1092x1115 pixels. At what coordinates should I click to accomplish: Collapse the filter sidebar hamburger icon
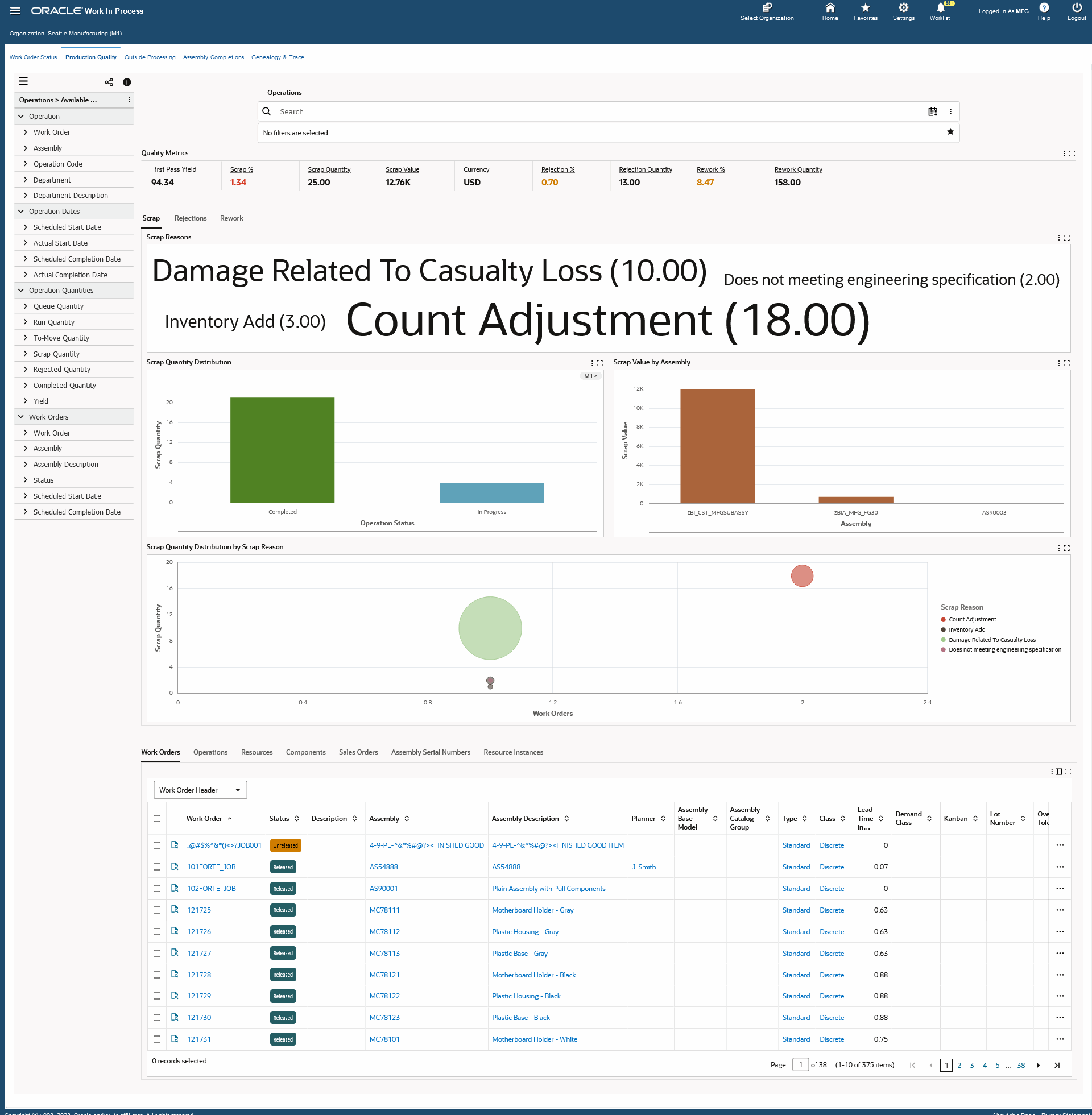(23, 81)
